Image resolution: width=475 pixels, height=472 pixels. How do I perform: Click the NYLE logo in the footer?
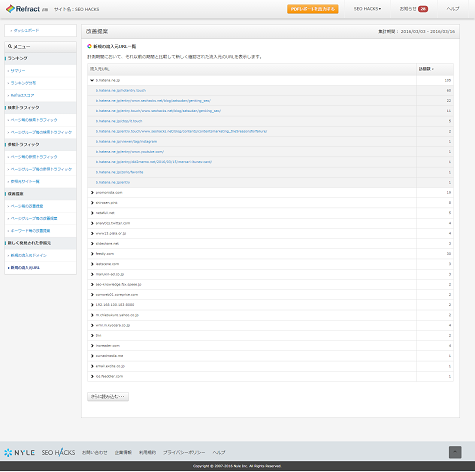(19, 452)
